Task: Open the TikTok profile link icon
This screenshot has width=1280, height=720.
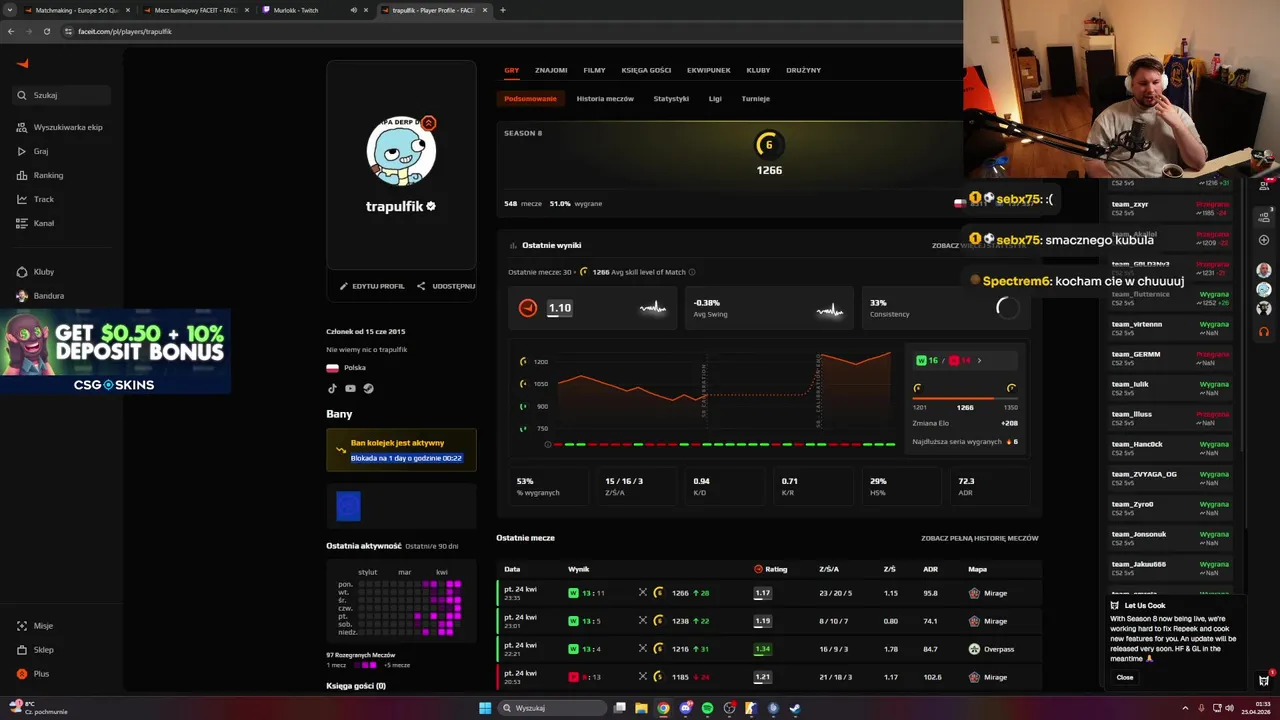Action: coord(332,388)
